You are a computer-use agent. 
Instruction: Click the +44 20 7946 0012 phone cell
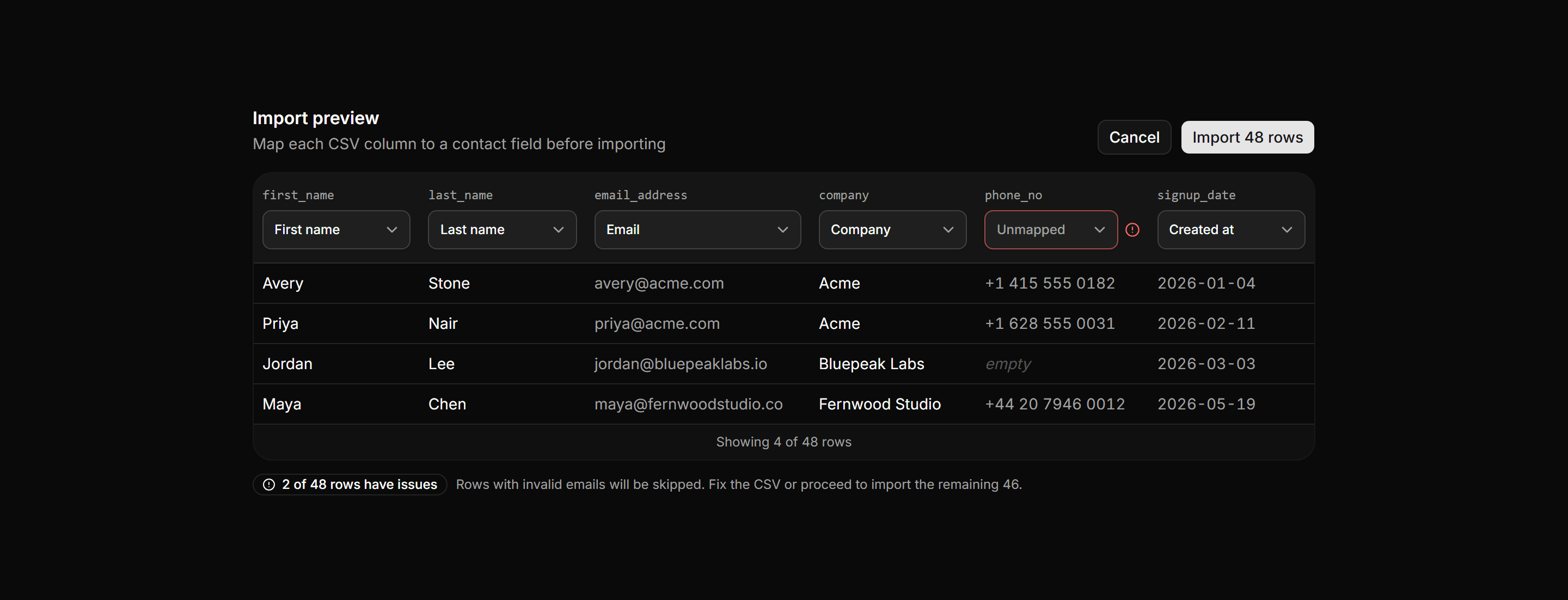point(1054,404)
